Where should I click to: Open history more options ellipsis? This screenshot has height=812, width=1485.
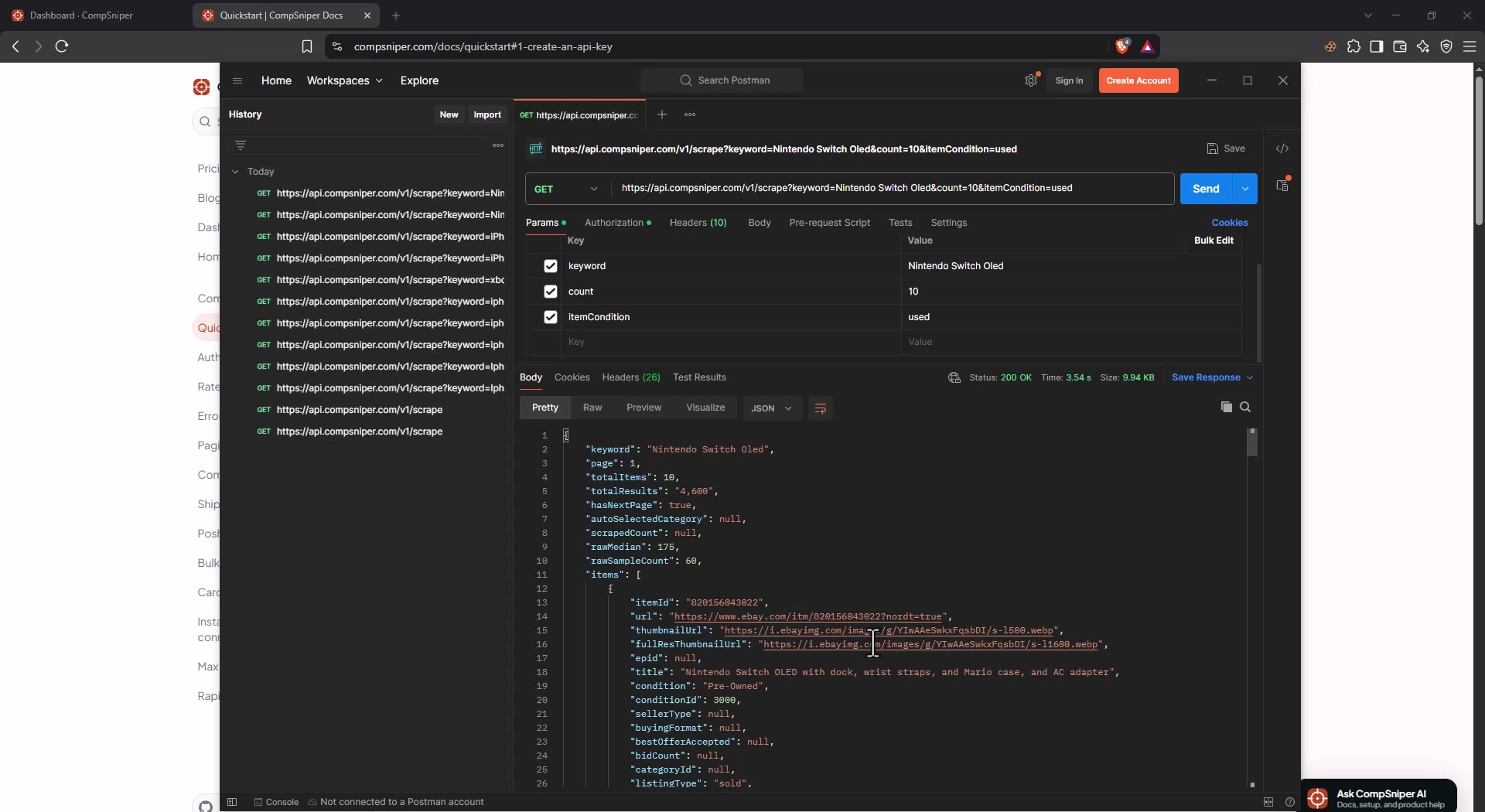[498, 145]
